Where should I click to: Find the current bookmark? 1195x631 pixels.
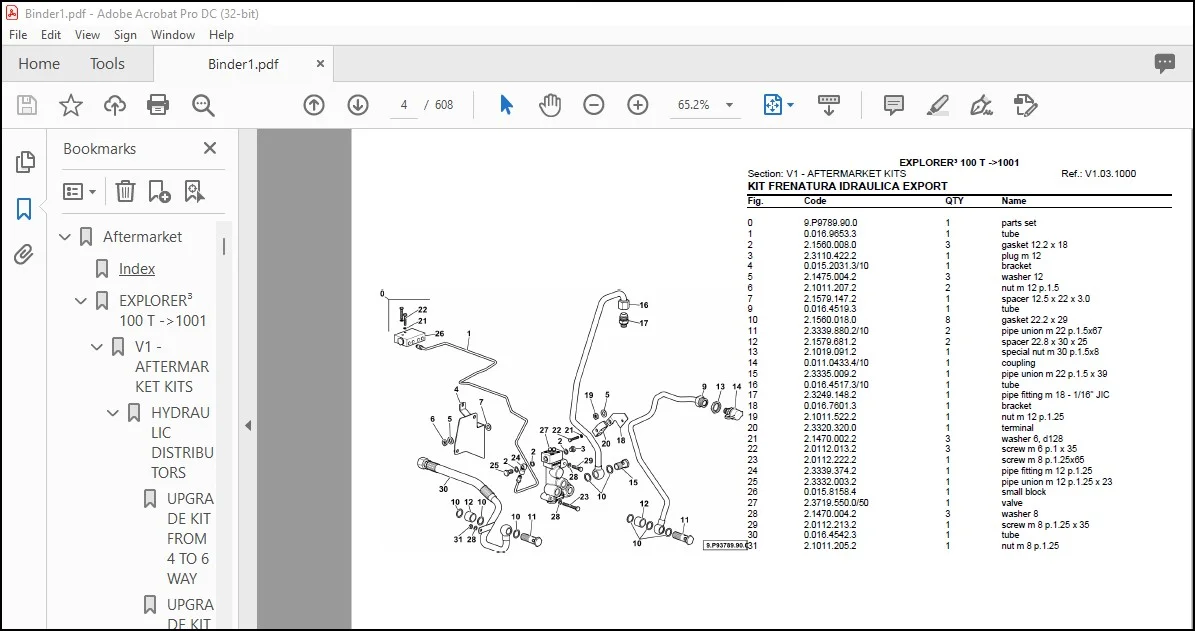tap(194, 191)
